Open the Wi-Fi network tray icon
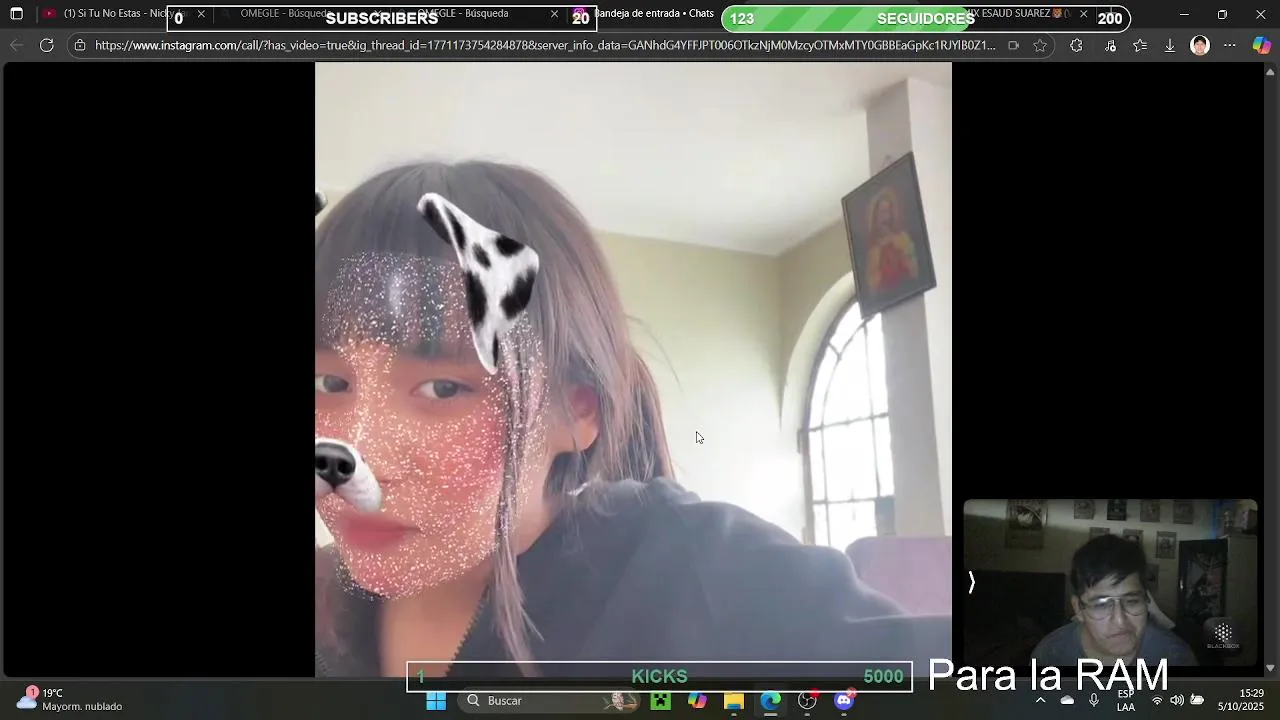 coord(1157,700)
